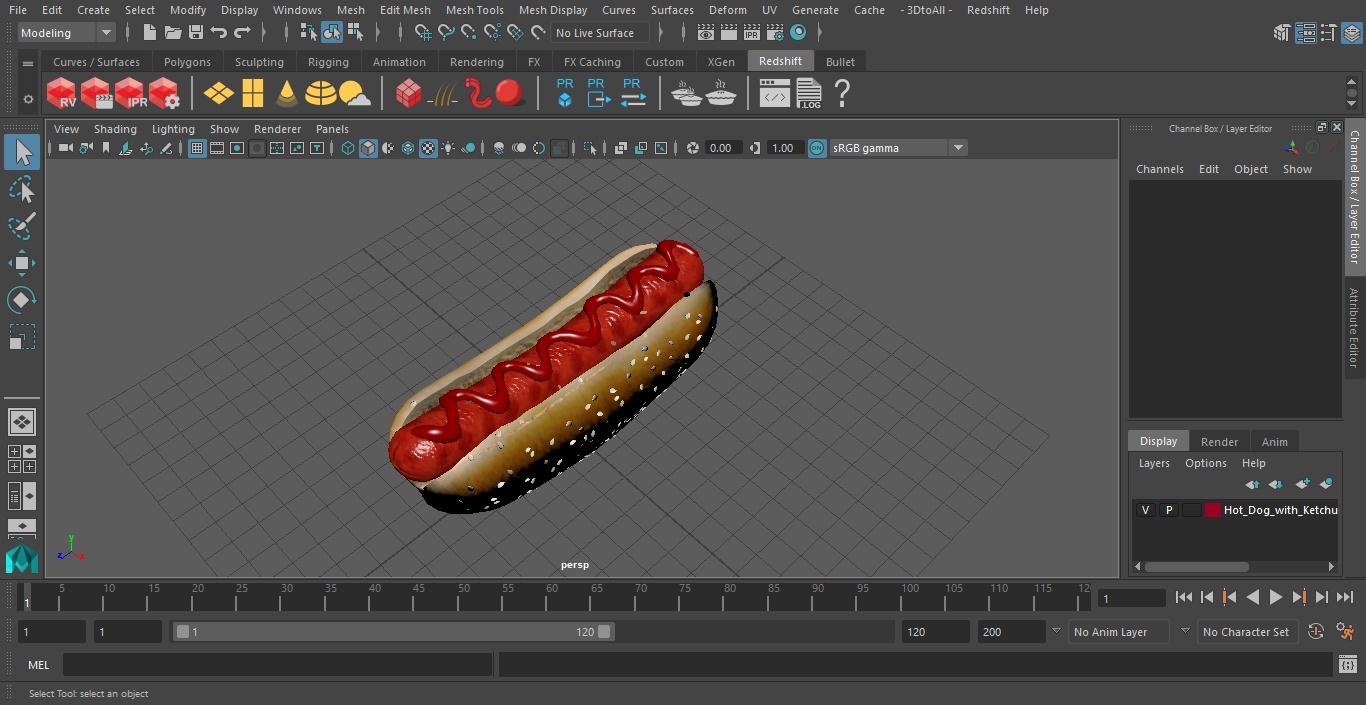This screenshot has height=705, width=1366.
Task: Open the Render layer tab
Action: pos(1219,441)
